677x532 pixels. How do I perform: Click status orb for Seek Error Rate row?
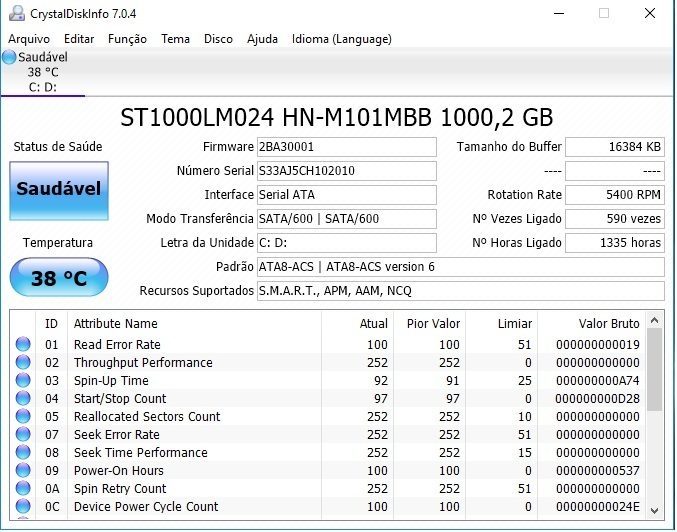[23, 434]
